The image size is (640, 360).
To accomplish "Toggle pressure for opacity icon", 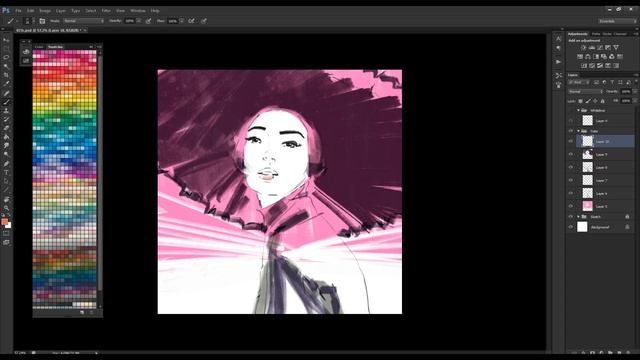I will pyautogui.click(x=149, y=21).
